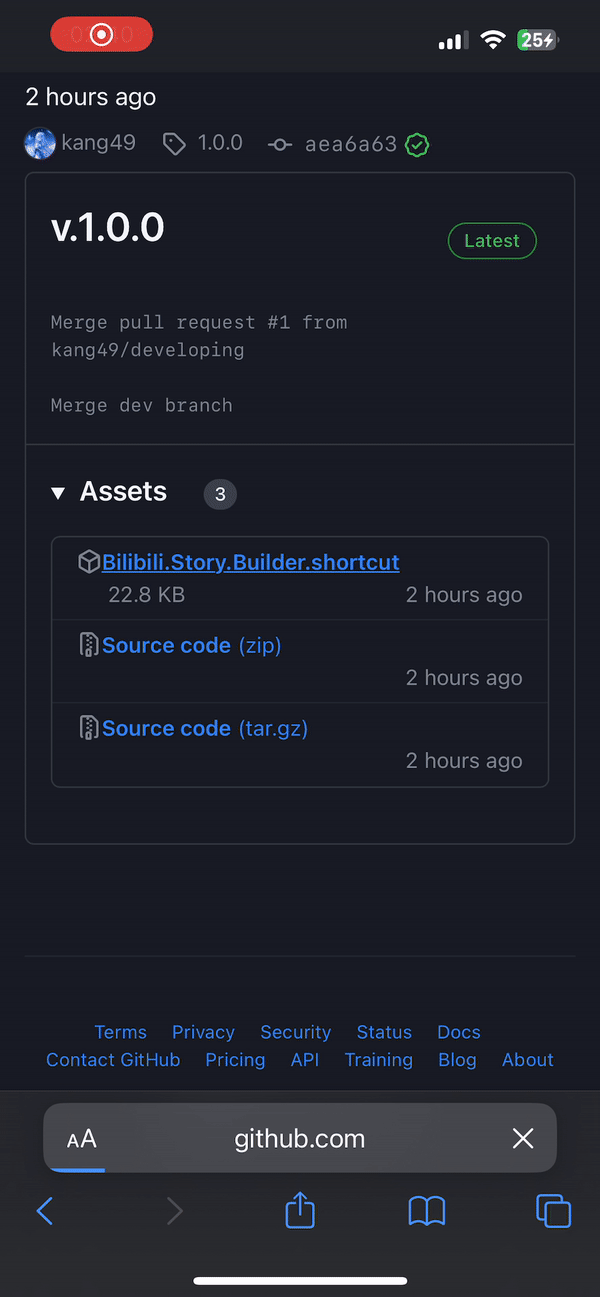Open kang49's profile link

click(98, 144)
